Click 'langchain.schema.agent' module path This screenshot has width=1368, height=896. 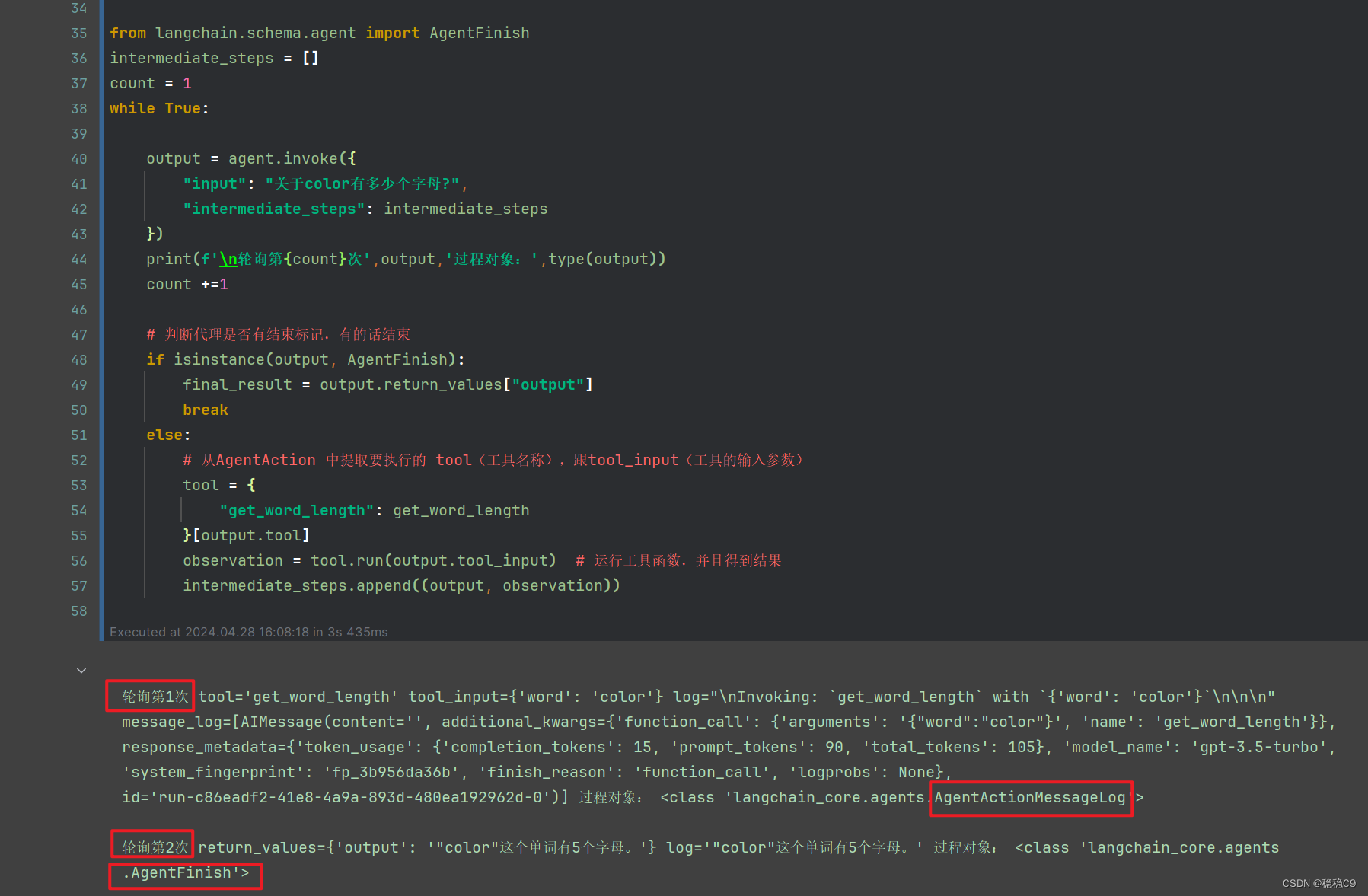(256, 33)
